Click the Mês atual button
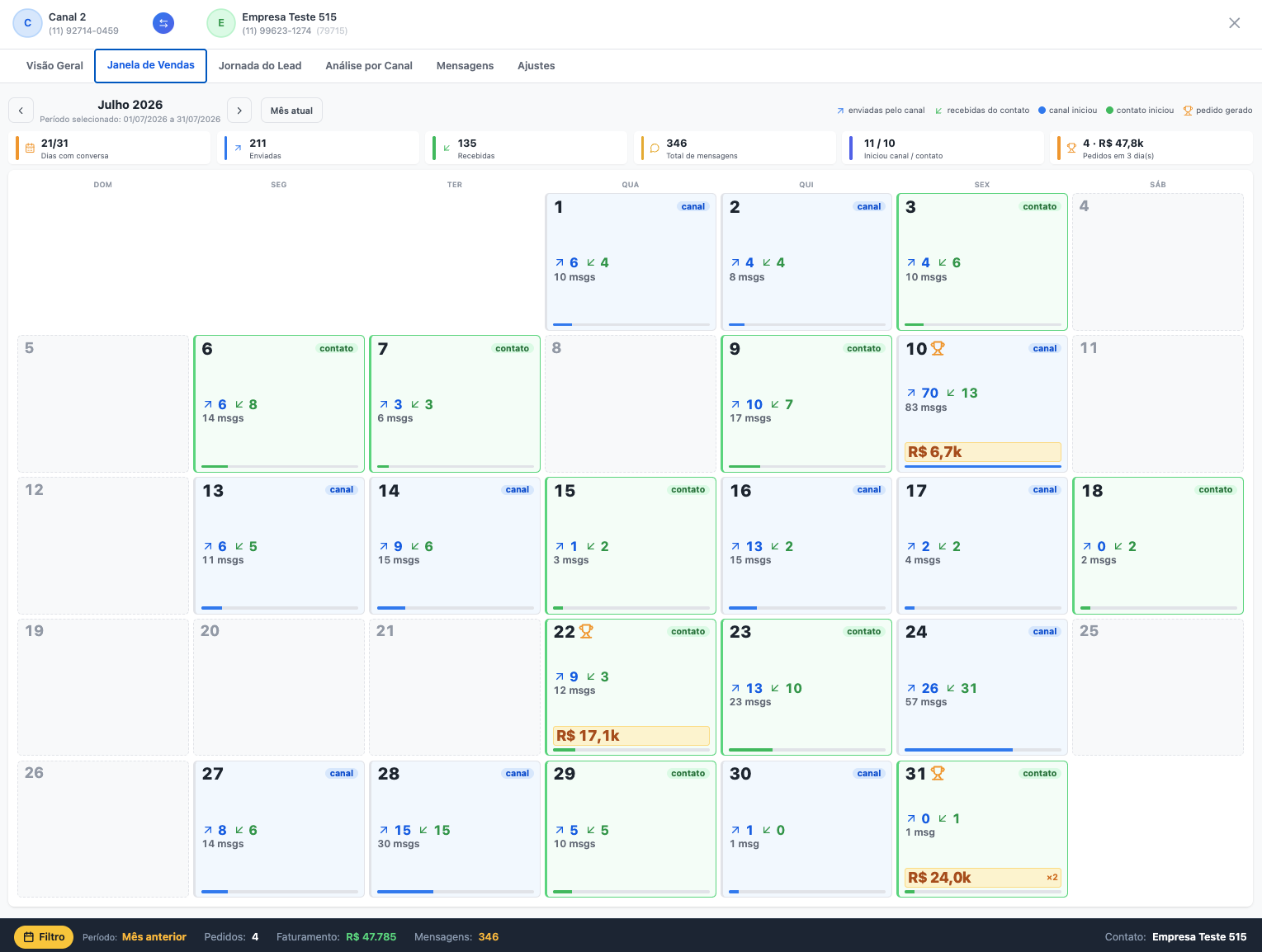This screenshot has width=1262, height=952. 291,111
